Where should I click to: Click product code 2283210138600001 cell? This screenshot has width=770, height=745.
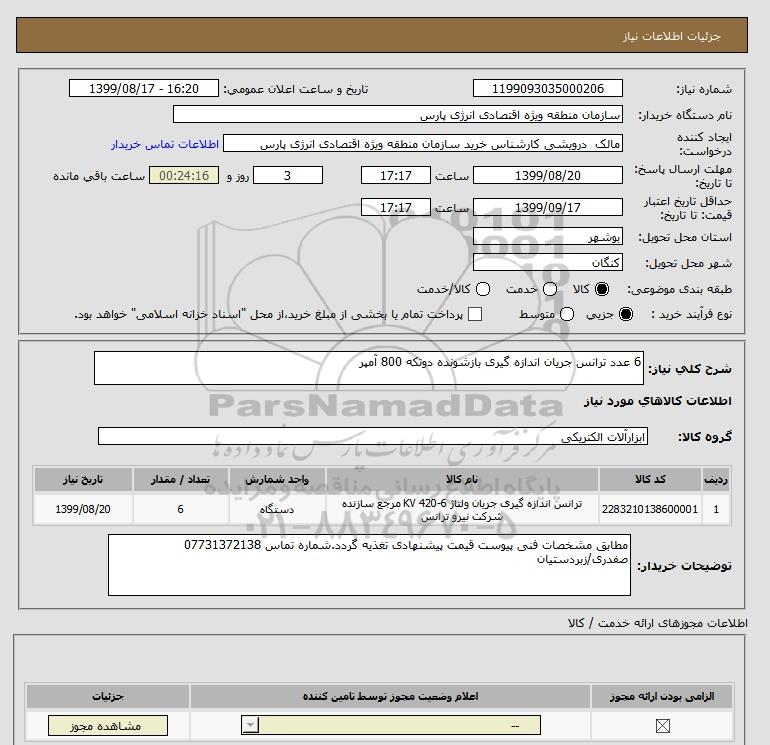pos(650,509)
